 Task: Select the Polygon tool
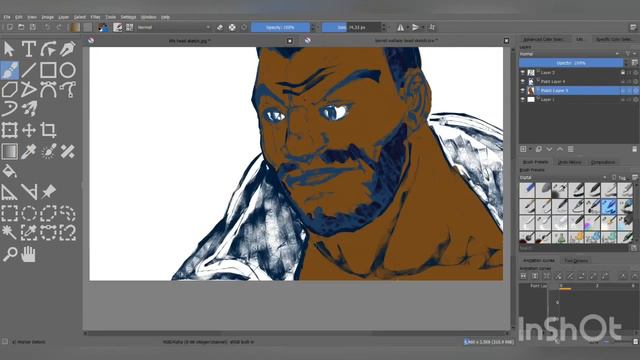[x=9, y=90]
